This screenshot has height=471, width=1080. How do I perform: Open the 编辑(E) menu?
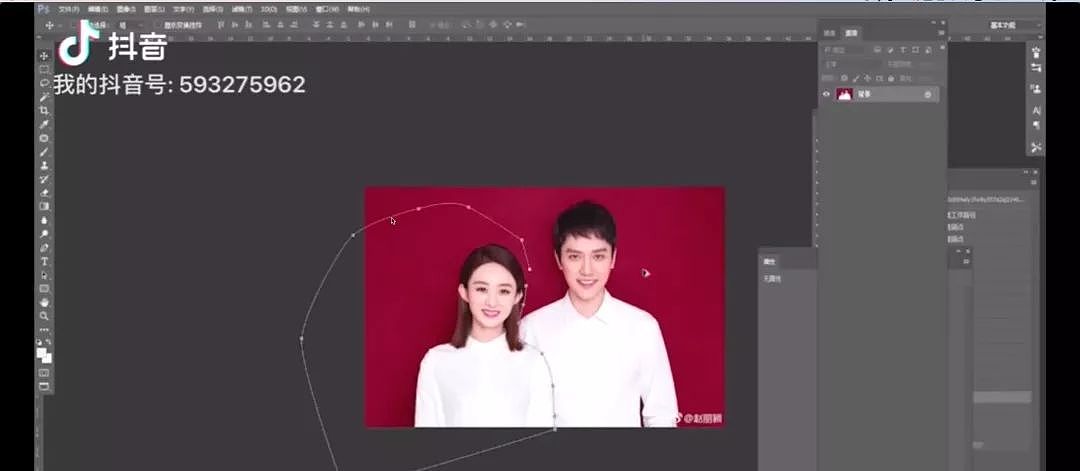tap(98, 10)
